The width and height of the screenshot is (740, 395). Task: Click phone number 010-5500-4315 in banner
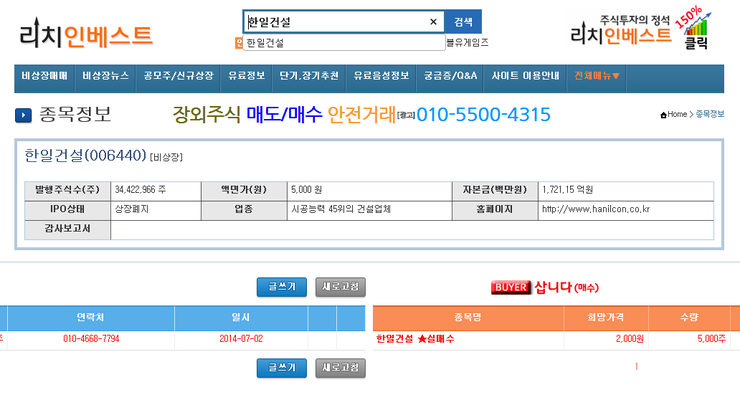pos(483,114)
